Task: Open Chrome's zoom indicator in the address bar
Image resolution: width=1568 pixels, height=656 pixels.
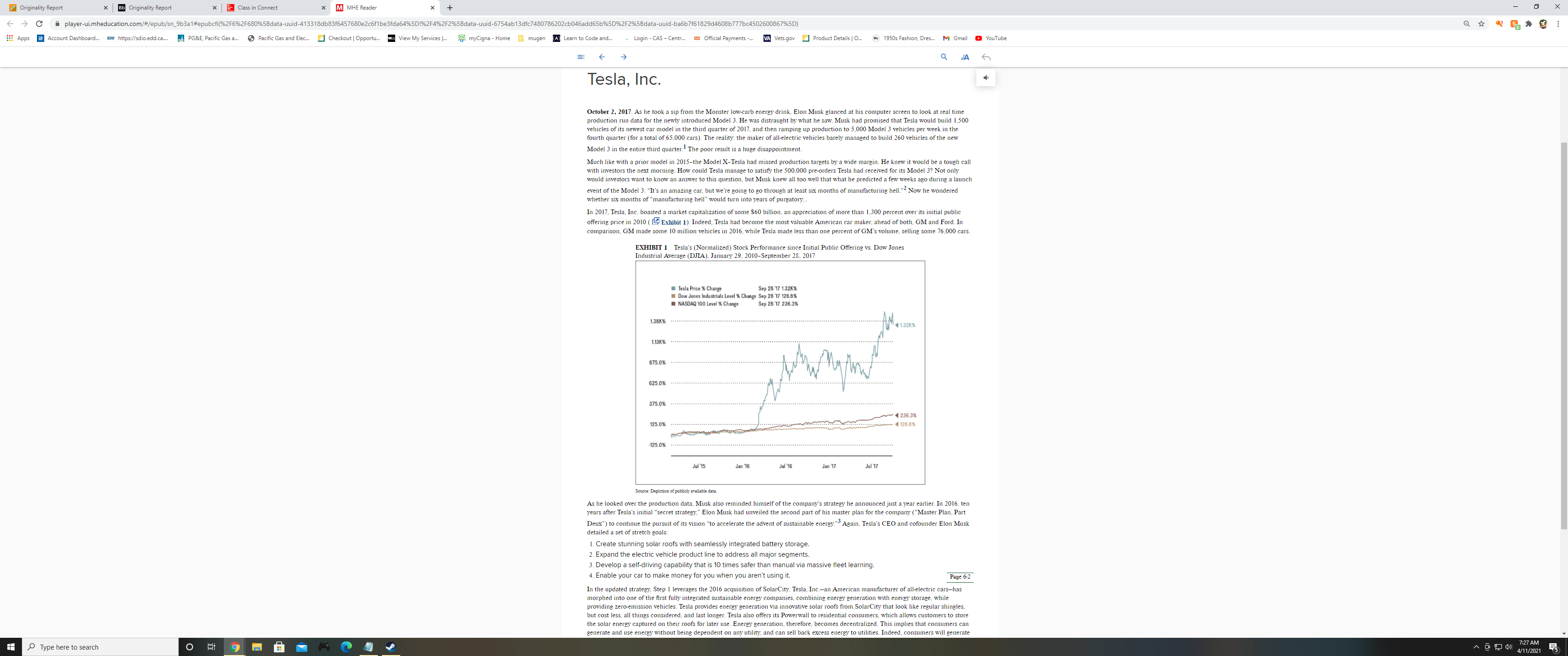Action: pyautogui.click(x=1466, y=24)
